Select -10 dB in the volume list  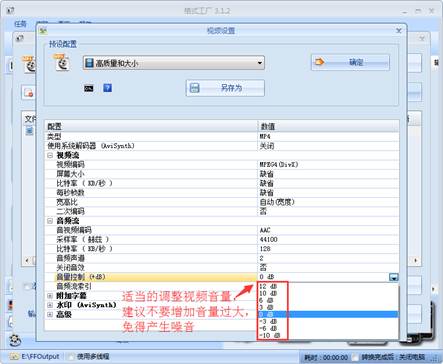point(269,335)
